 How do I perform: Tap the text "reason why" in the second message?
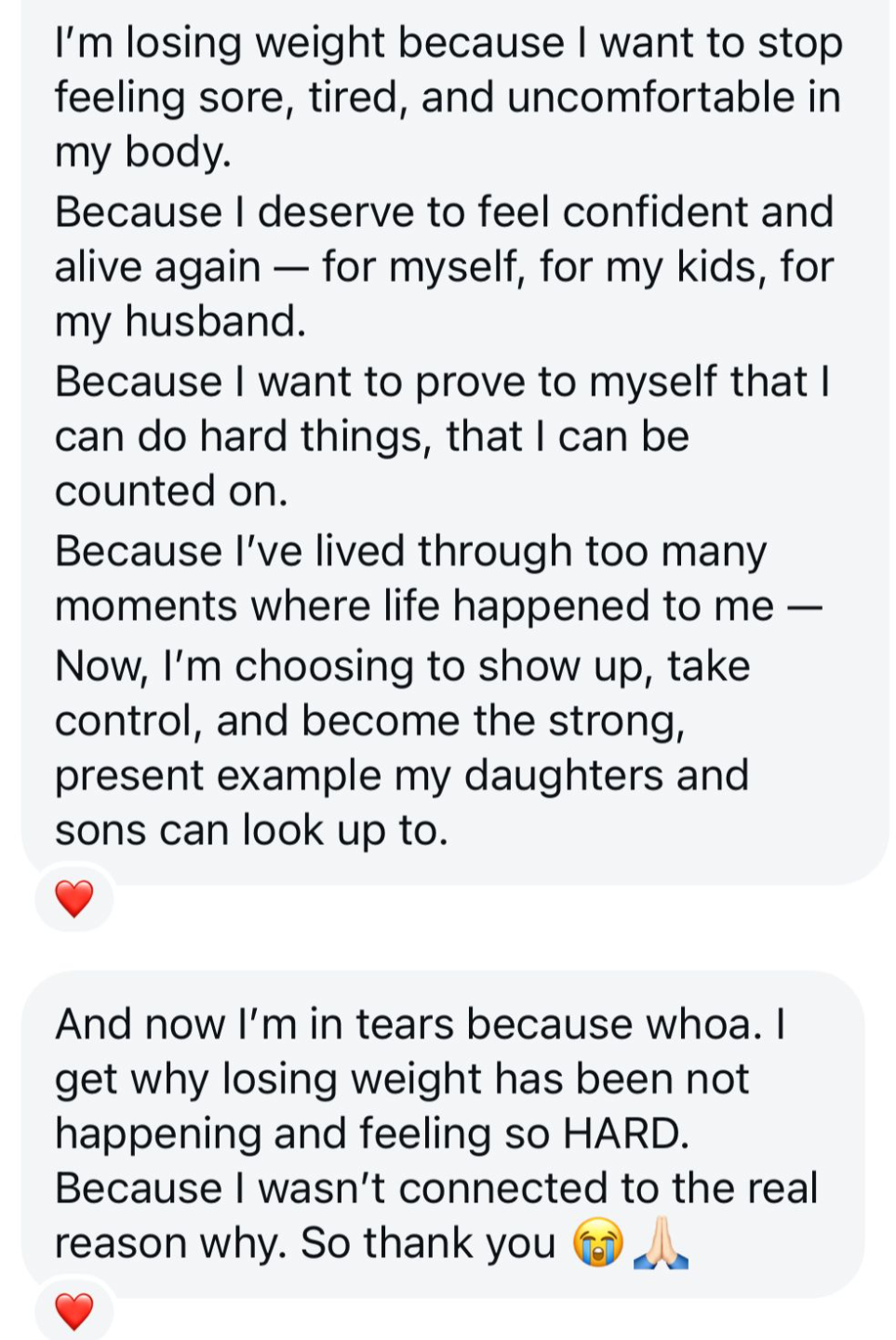tap(169, 1243)
